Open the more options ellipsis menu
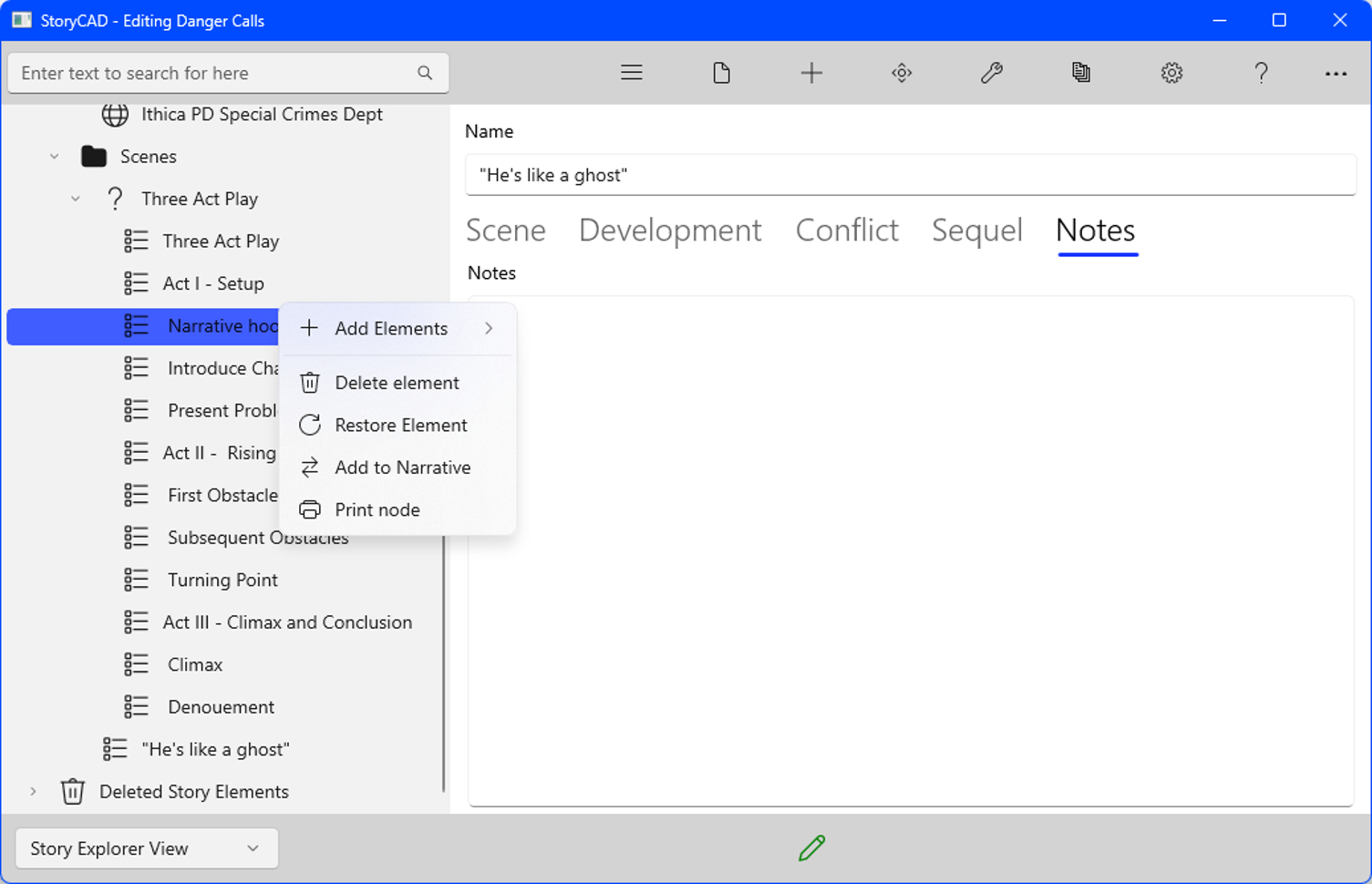The height and width of the screenshot is (884, 1372). (x=1336, y=74)
